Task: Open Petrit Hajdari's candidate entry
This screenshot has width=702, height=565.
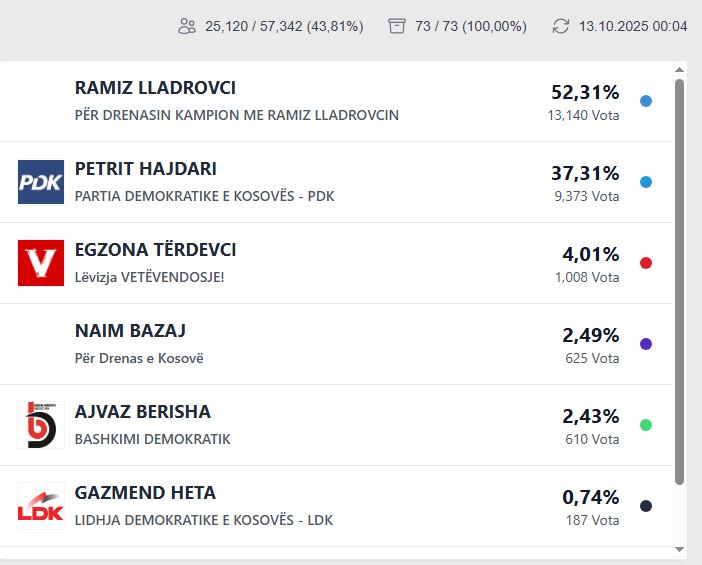Action: (x=146, y=169)
